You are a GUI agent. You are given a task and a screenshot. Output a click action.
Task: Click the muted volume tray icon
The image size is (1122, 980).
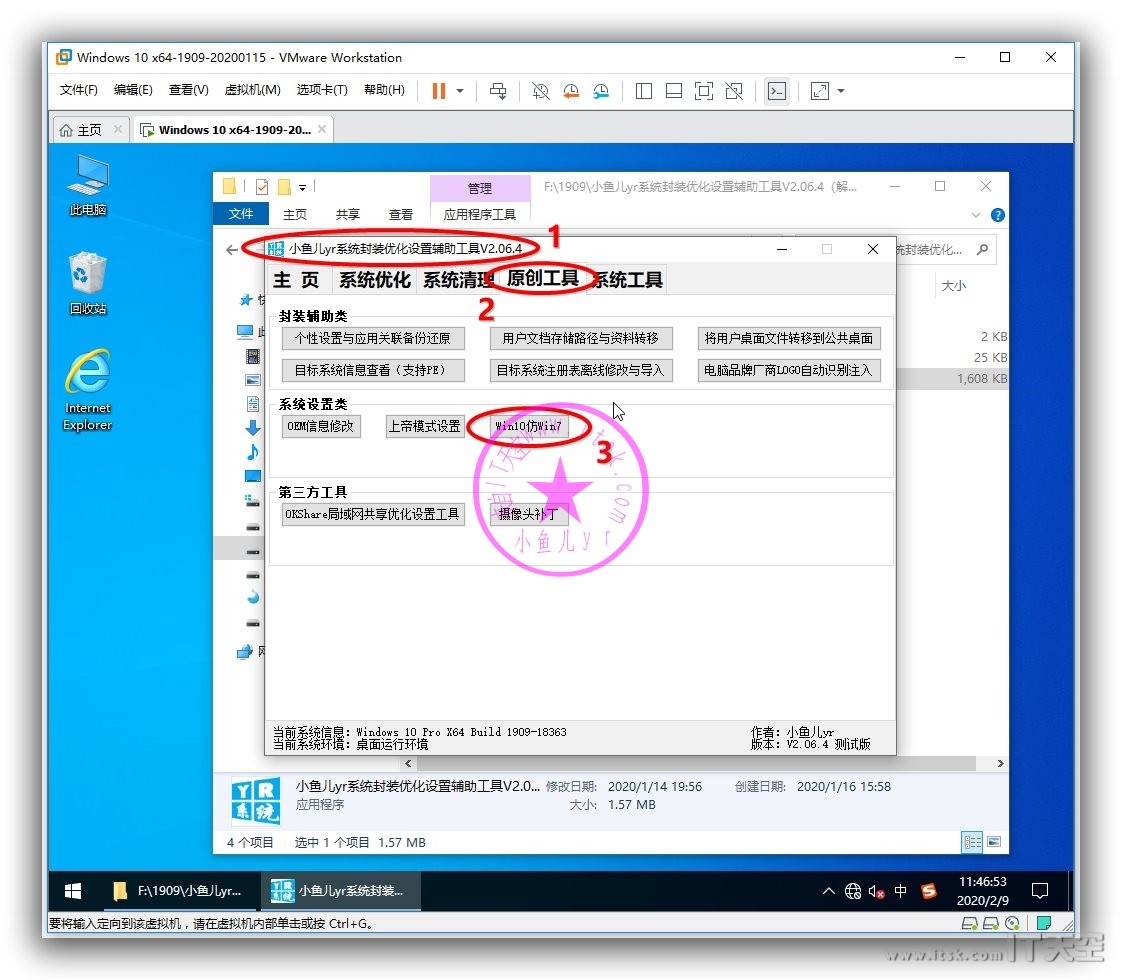click(x=877, y=891)
